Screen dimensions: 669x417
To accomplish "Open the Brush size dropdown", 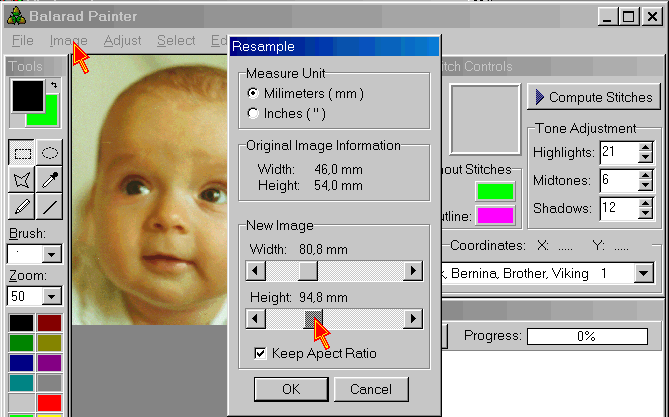I will click(x=51, y=254).
